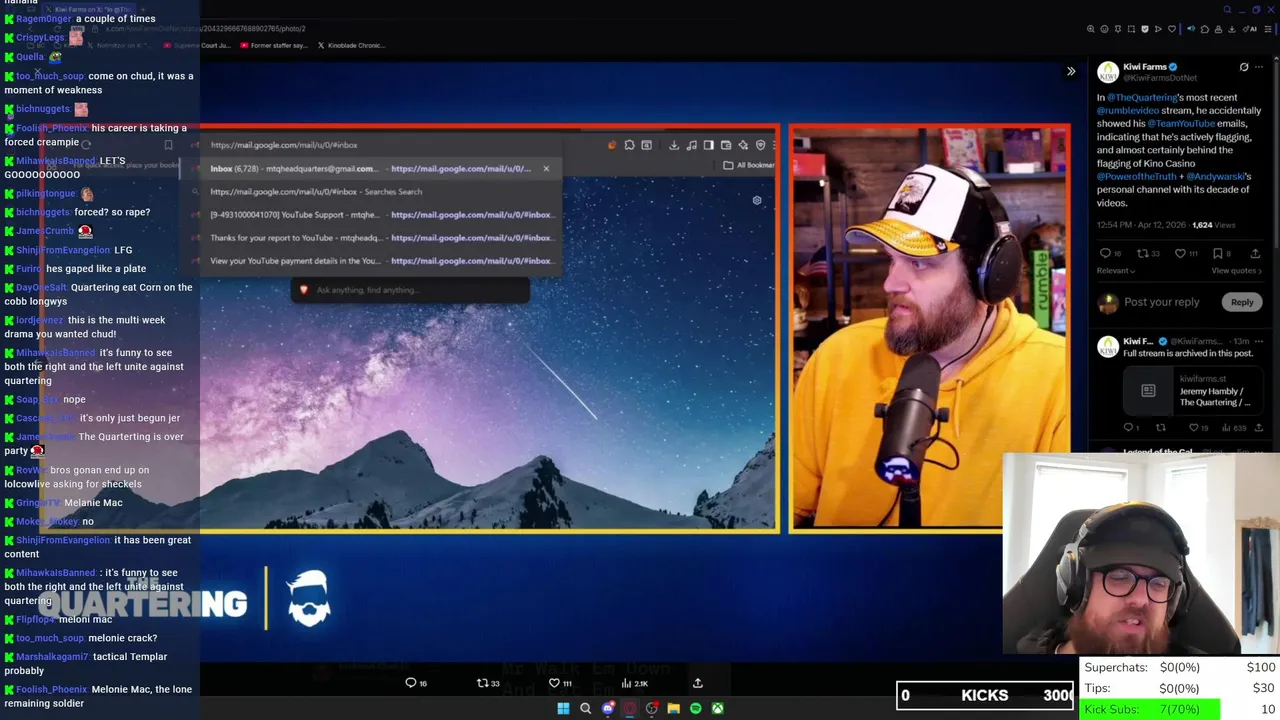Image resolution: width=1280 pixels, height=720 pixels.
Task: Open the kiwifarms.st Jeremy Hambly link card
Action: pyautogui.click(x=1193, y=391)
